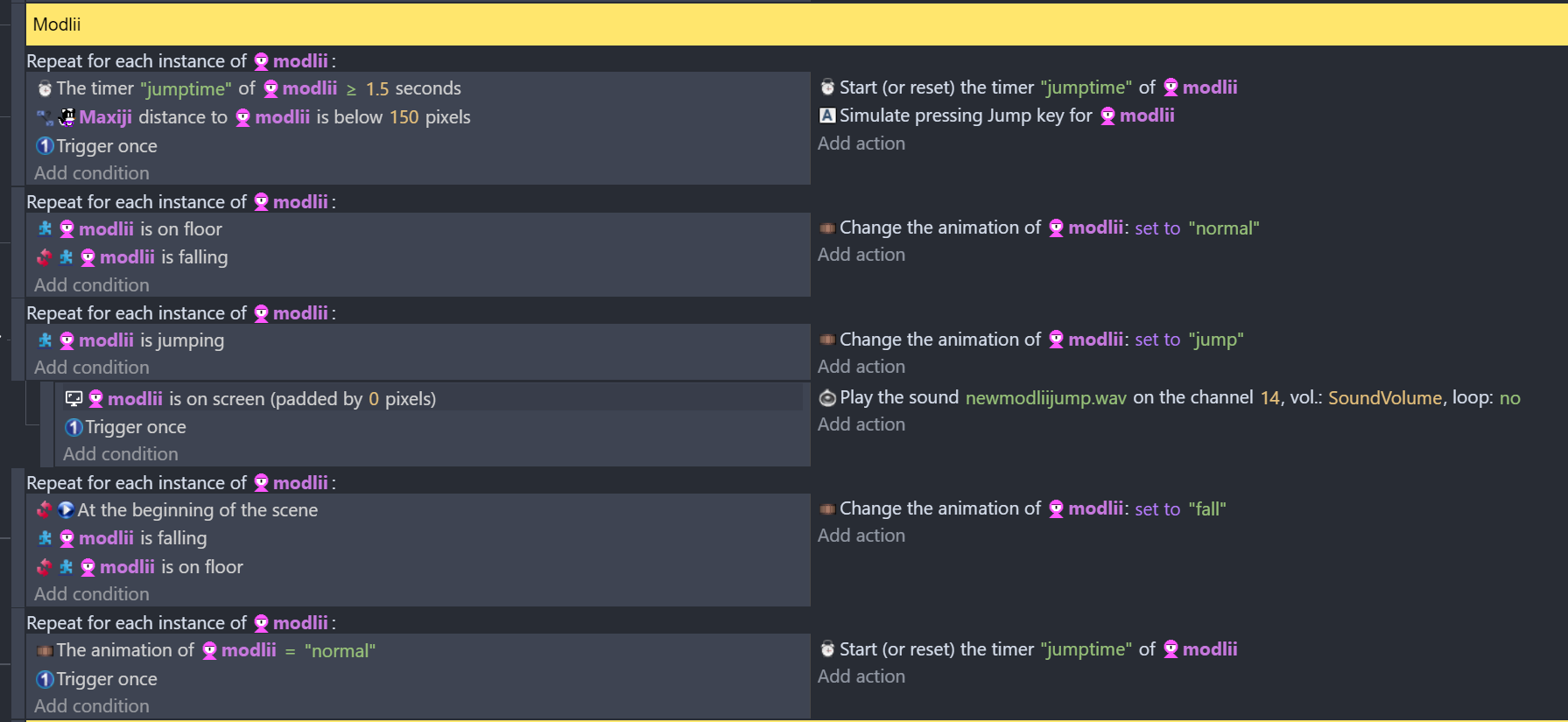Screen dimensions: 1568x722
Task: Click the timer icon of the jumptime ≥ 1.5 condition
Action: click(x=45, y=89)
